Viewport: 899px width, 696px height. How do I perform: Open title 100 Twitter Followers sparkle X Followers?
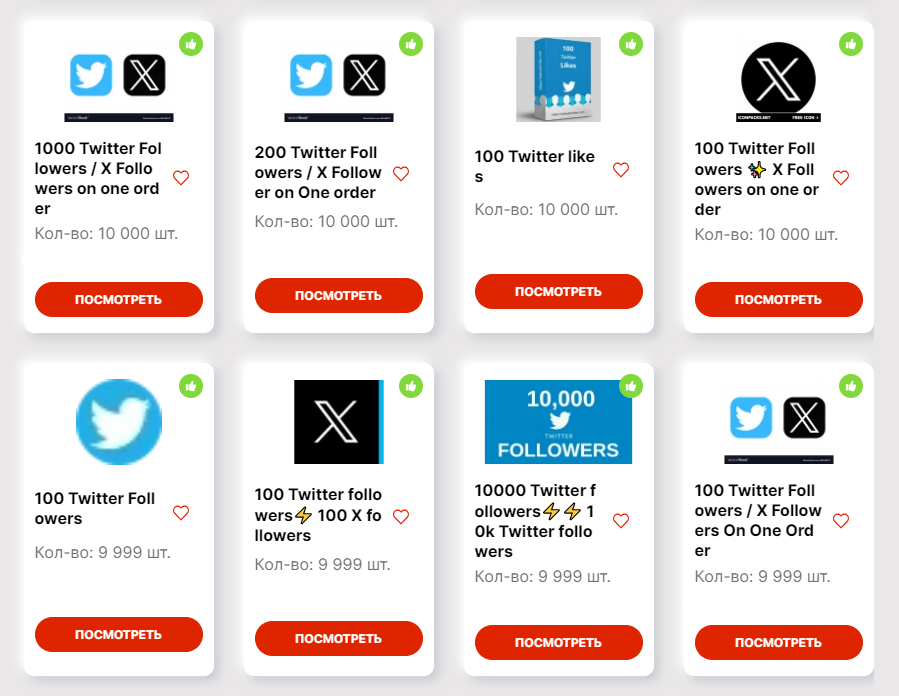(757, 179)
